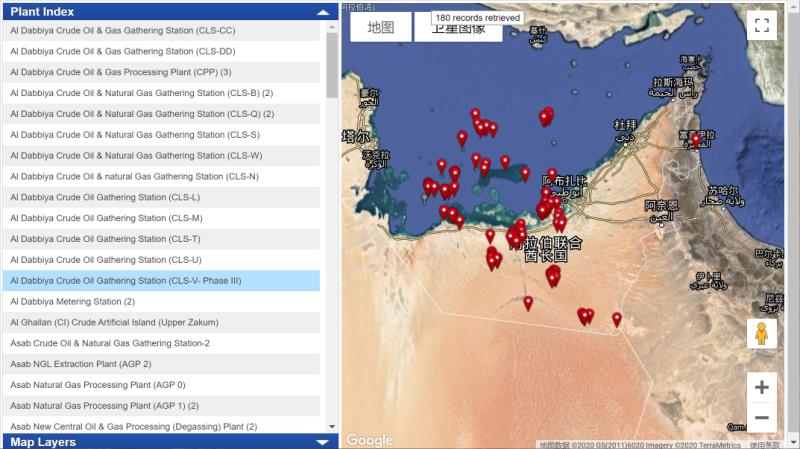Select Al Dabbiya Crude Processing Plant (CPP)
This screenshot has height=449, width=800.
click(x=161, y=72)
